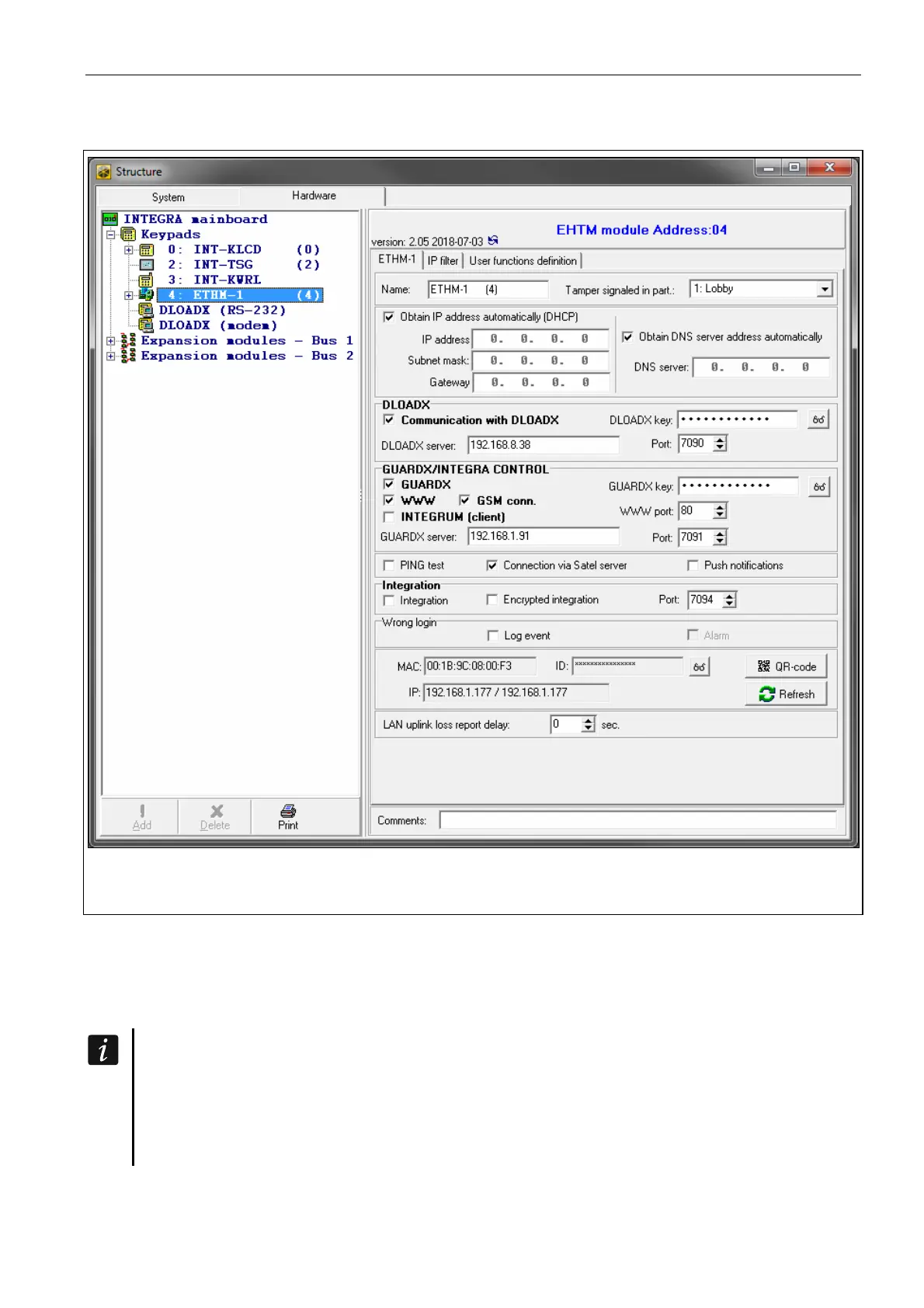Image resolution: width=924 pixels, height=1308 pixels.
Task: Click the DLOADX server address field
Action: click(544, 445)
